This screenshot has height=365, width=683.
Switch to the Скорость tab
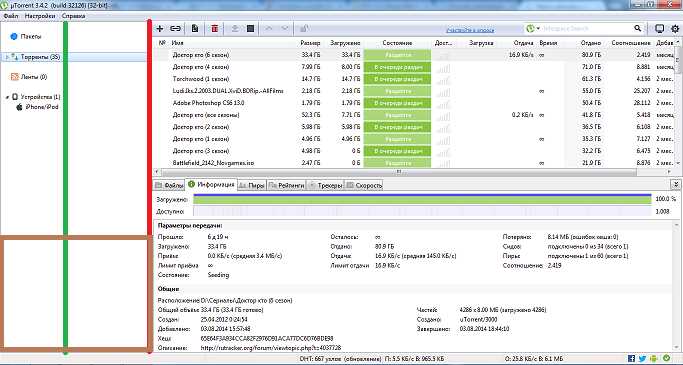coord(364,185)
